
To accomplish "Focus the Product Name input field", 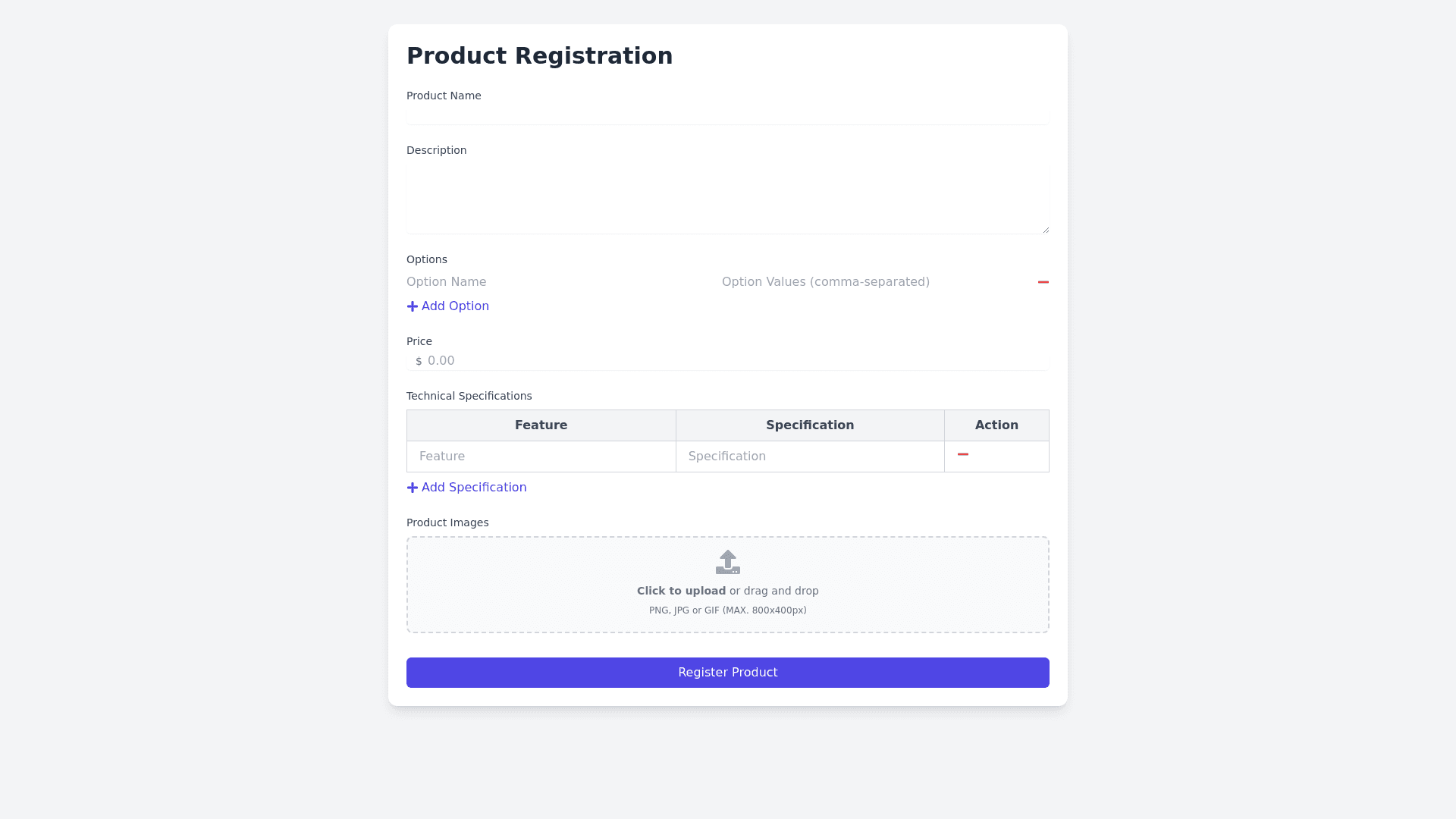I will click(728, 115).
